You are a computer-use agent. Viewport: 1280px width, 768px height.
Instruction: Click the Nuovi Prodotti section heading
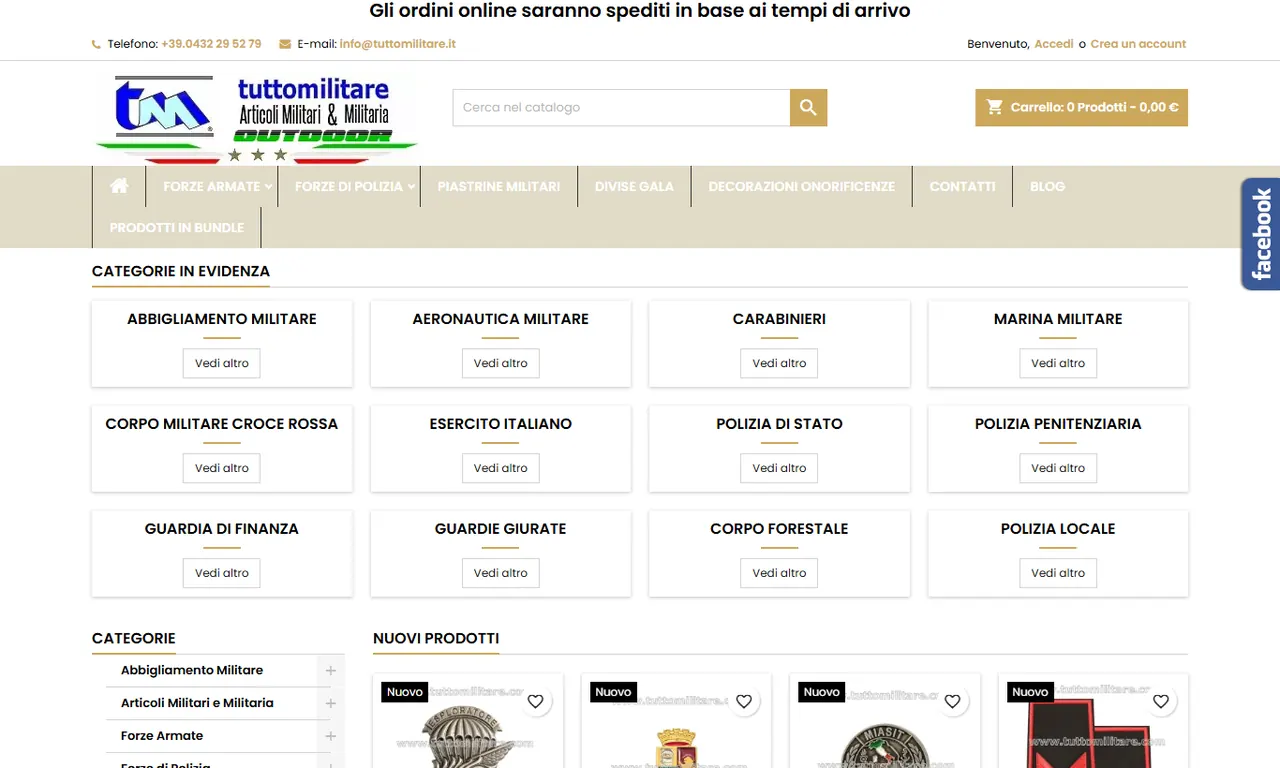436,638
